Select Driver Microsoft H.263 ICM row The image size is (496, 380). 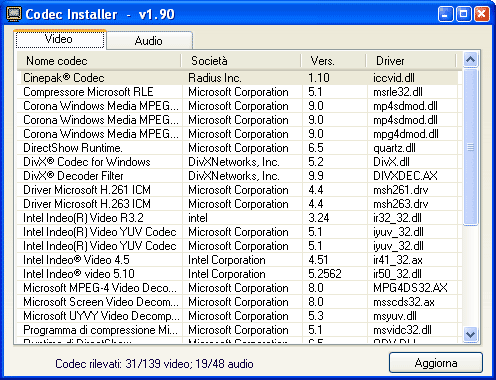239,204
